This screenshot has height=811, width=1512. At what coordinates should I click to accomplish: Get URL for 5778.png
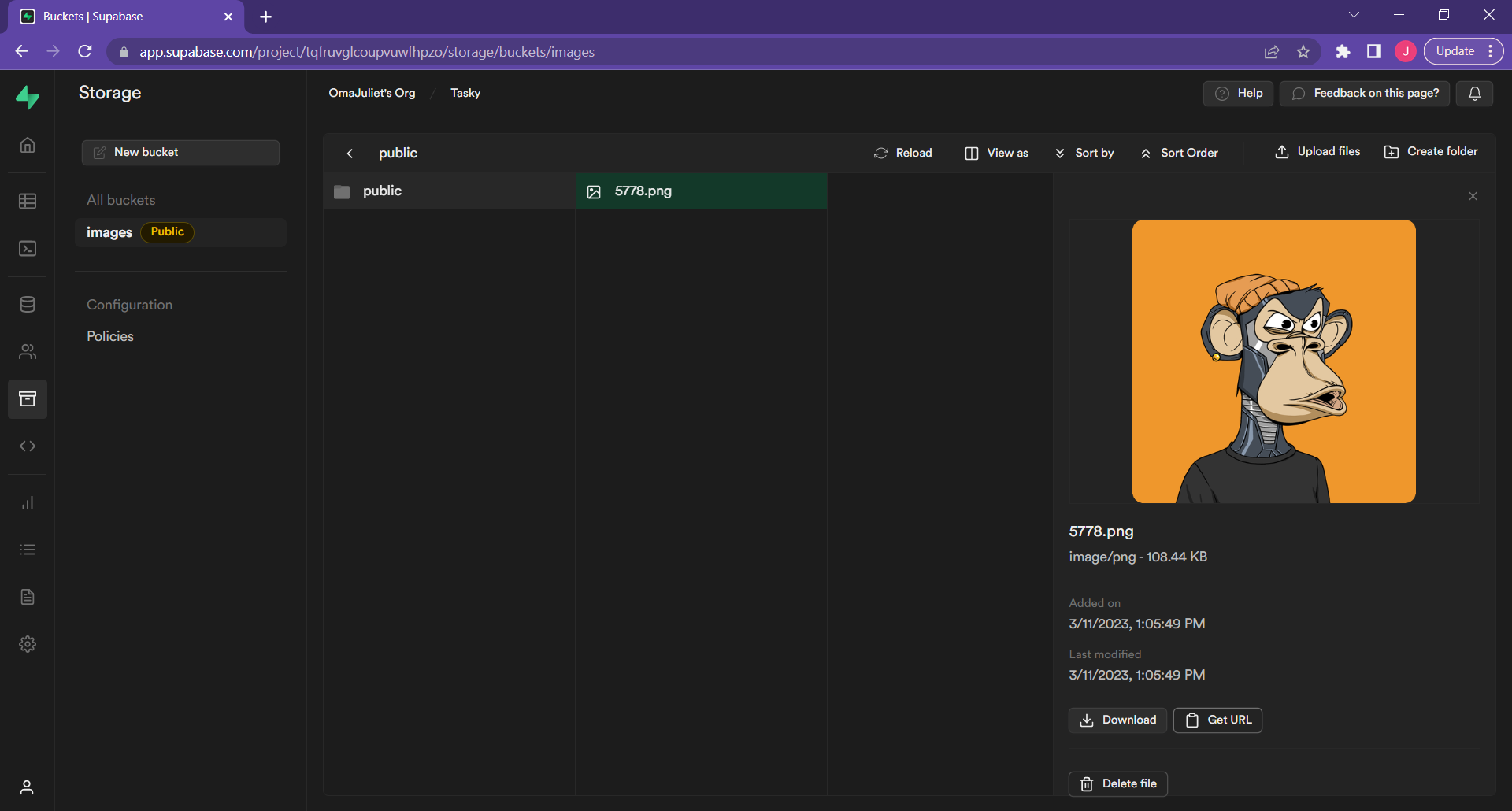pos(1217,720)
